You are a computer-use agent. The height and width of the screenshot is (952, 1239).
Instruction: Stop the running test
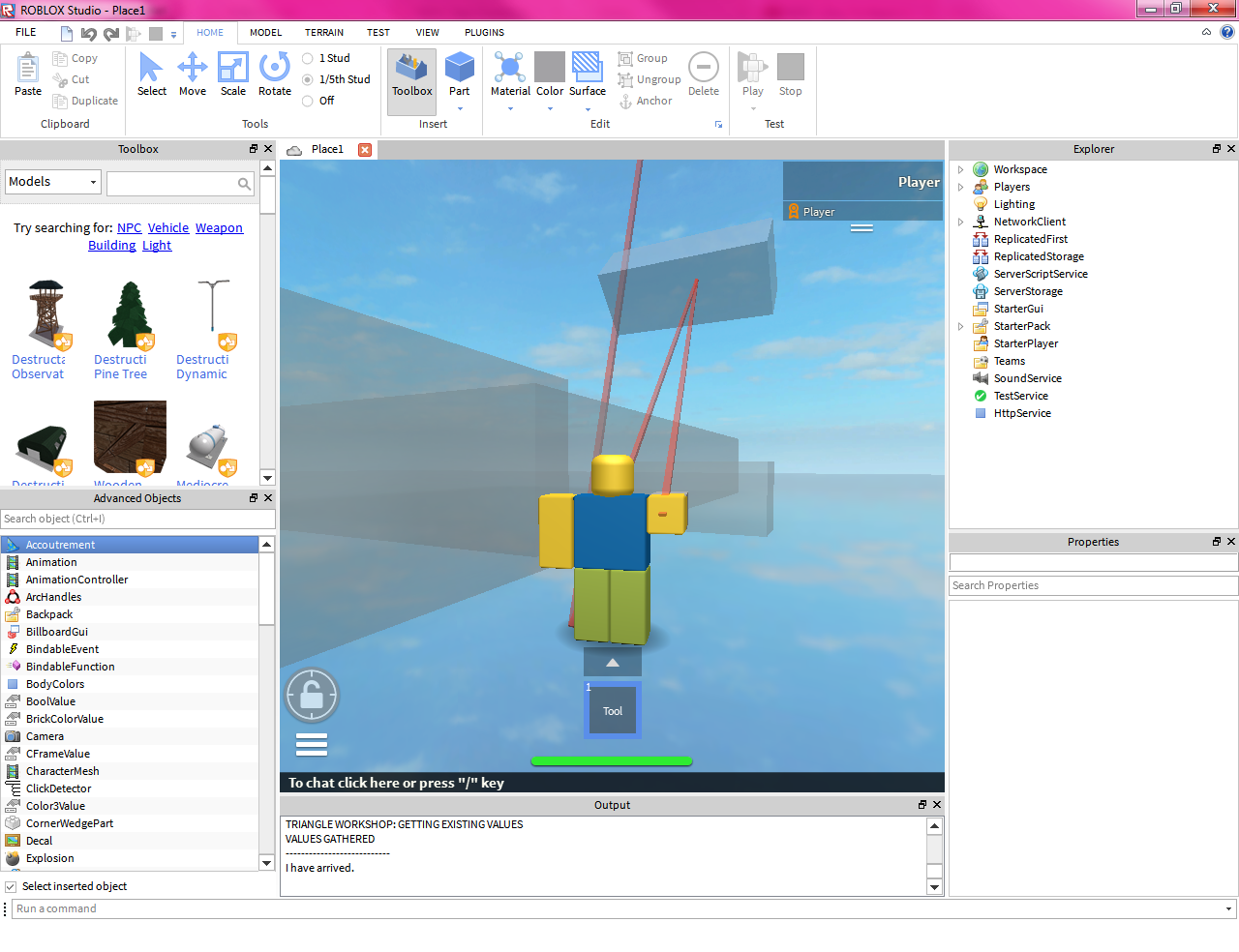791,75
